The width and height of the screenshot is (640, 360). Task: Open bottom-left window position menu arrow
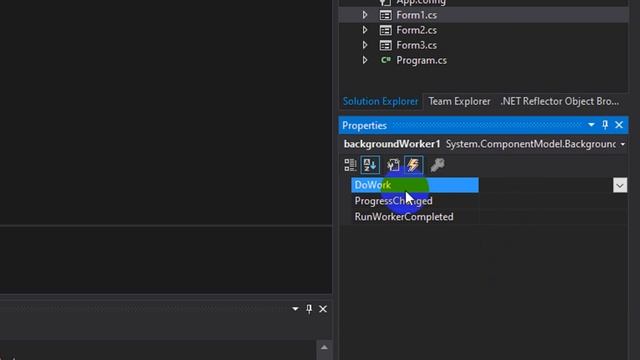point(295,309)
